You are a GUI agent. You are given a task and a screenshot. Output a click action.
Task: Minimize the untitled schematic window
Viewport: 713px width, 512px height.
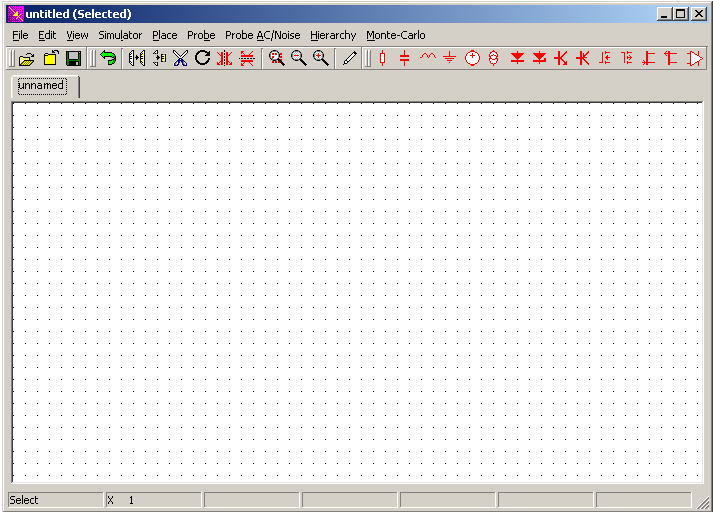pyautogui.click(x=664, y=14)
